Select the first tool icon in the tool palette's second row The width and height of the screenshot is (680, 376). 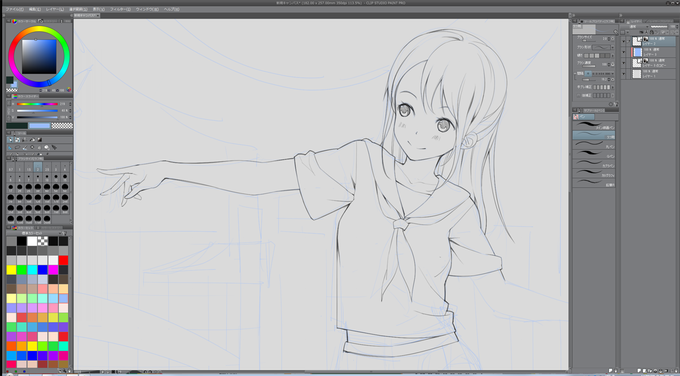[x=10, y=147]
